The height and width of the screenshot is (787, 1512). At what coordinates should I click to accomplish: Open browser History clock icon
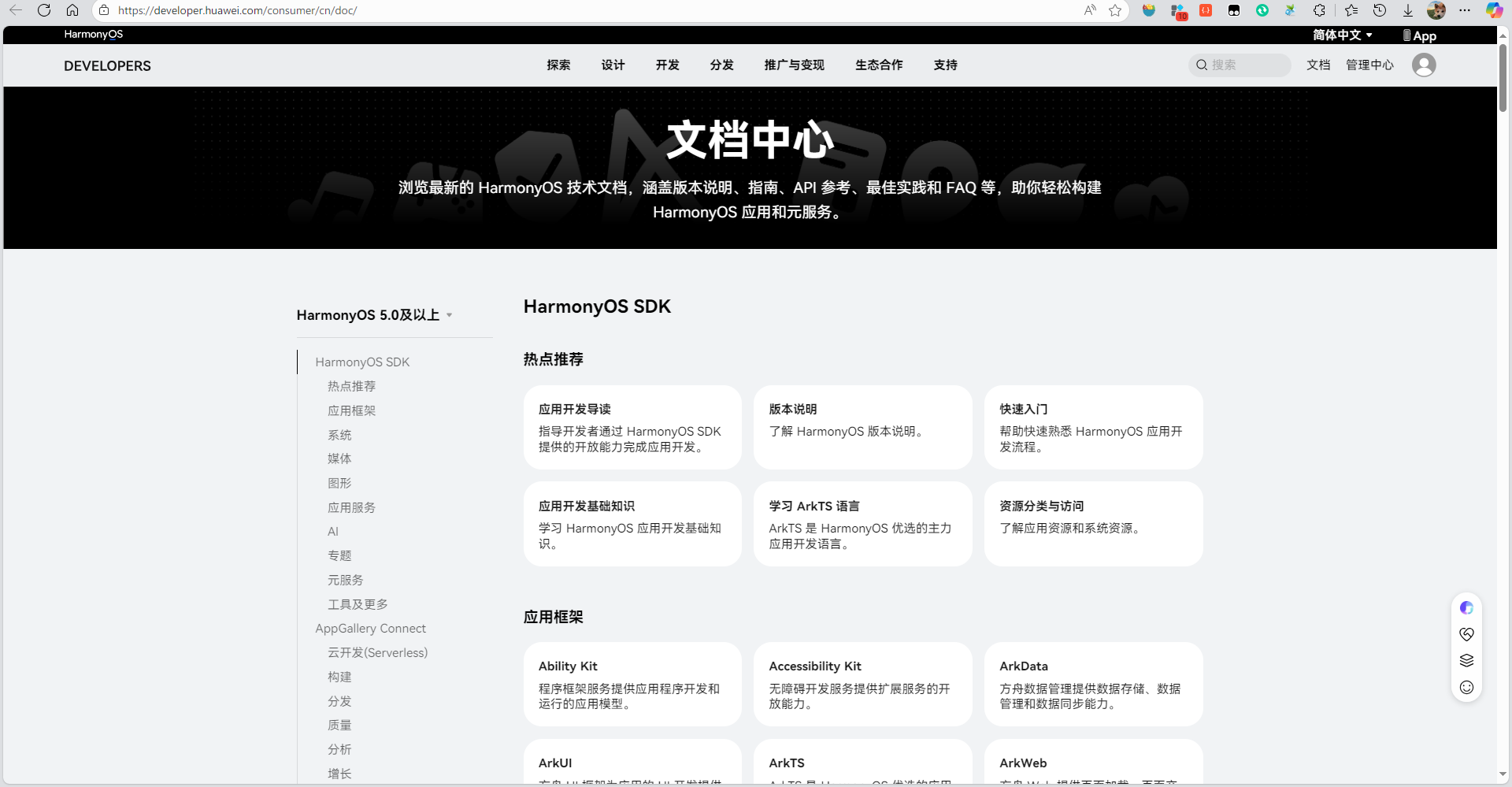[1380, 10]
